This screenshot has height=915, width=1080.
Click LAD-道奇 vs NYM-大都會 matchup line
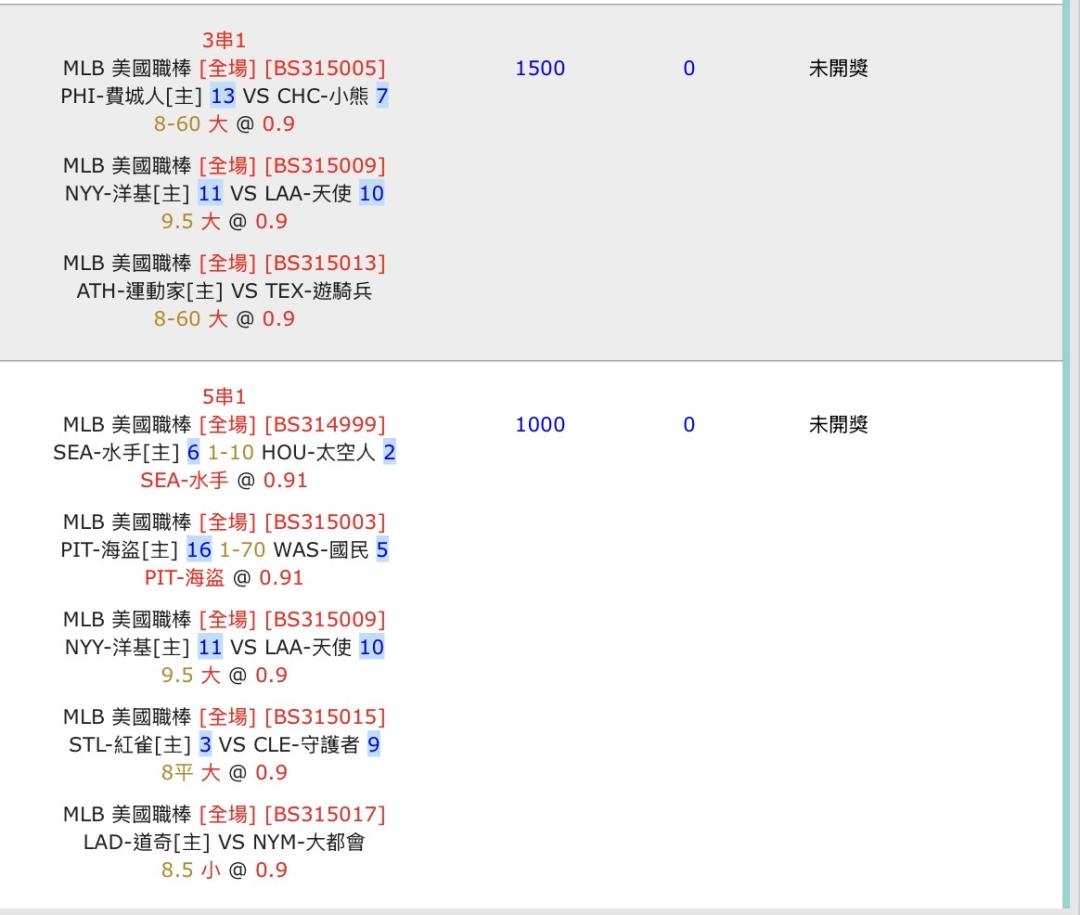click(225, 842)
